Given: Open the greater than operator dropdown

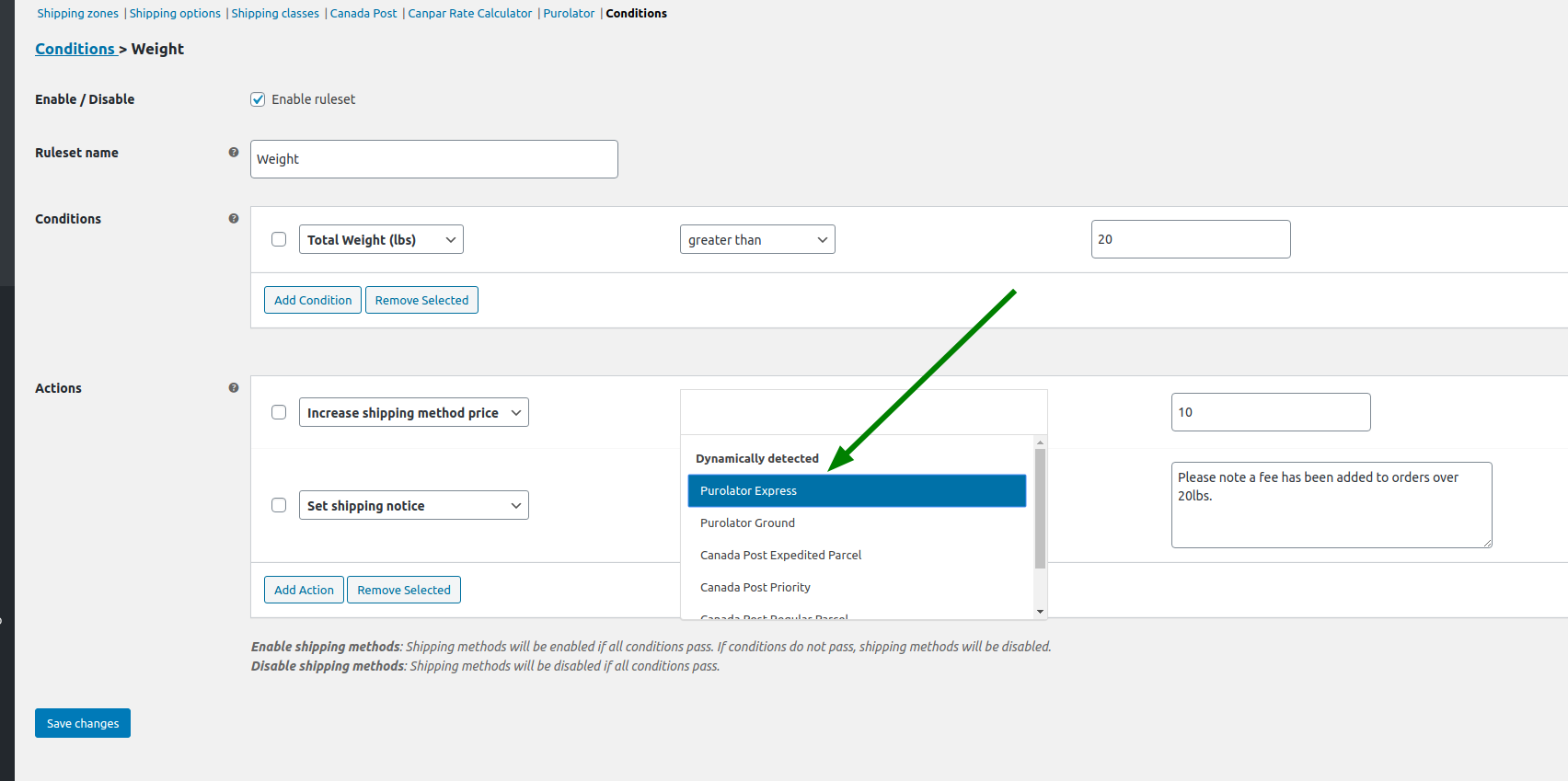Looking at the screenshot, I should point(757,239).
